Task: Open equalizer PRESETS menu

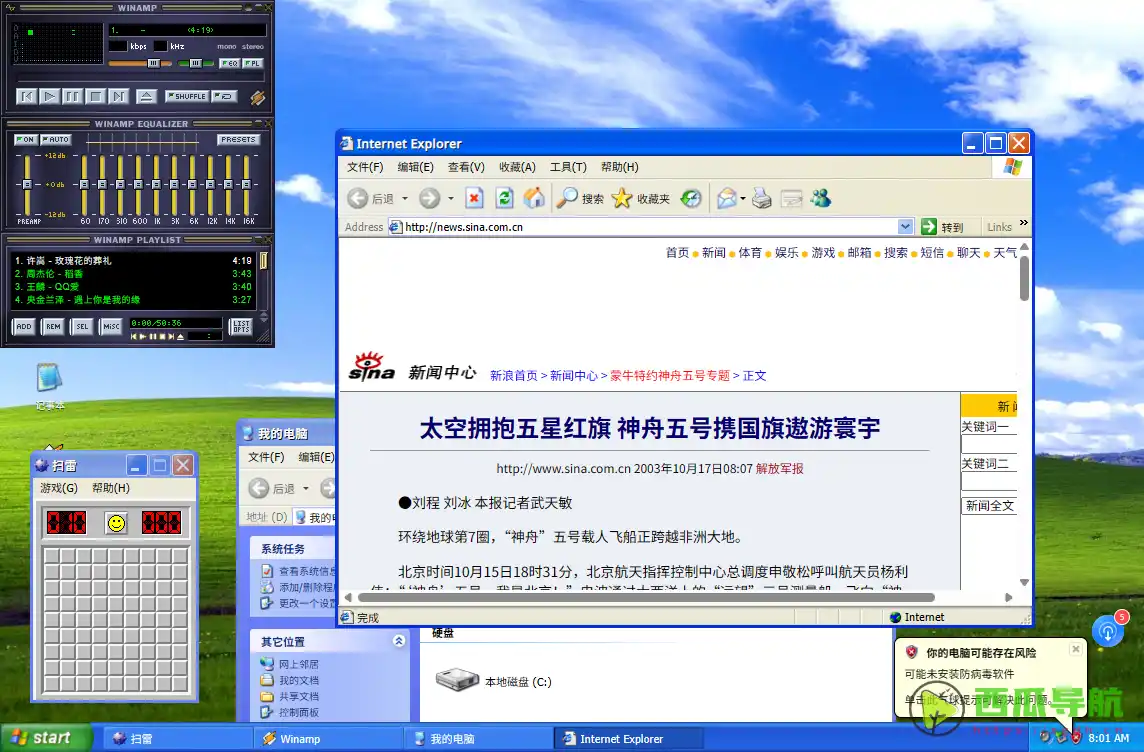Action: (x=239, y=139)
